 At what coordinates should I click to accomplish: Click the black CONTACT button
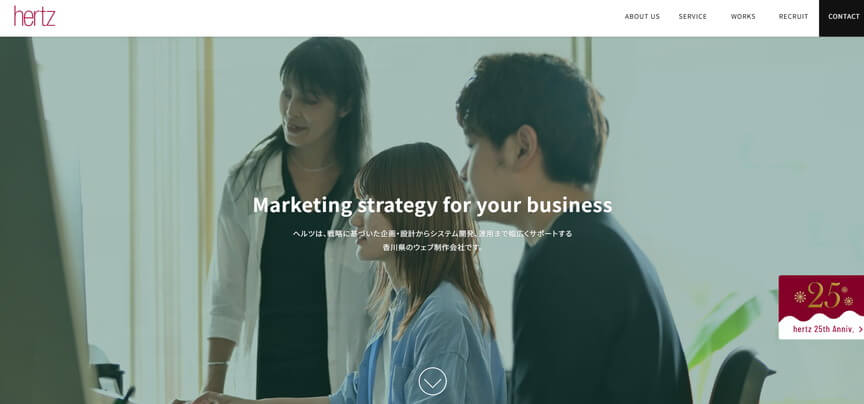(x=841, y=18)
